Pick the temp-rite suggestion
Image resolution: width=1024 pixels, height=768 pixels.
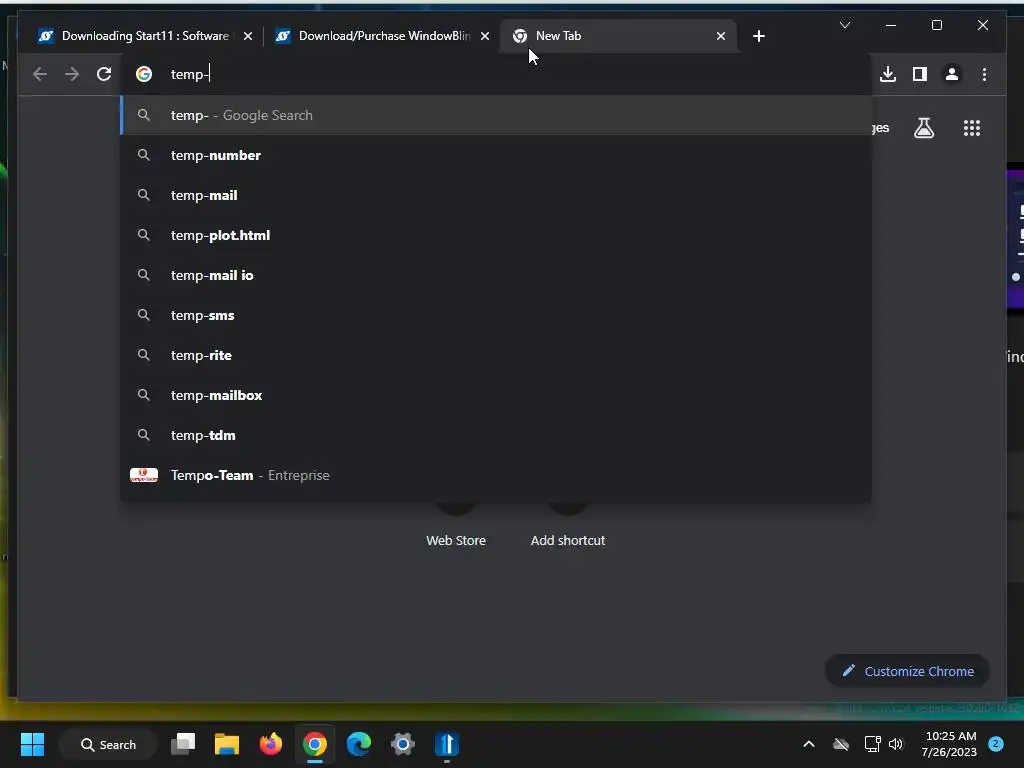496,355
